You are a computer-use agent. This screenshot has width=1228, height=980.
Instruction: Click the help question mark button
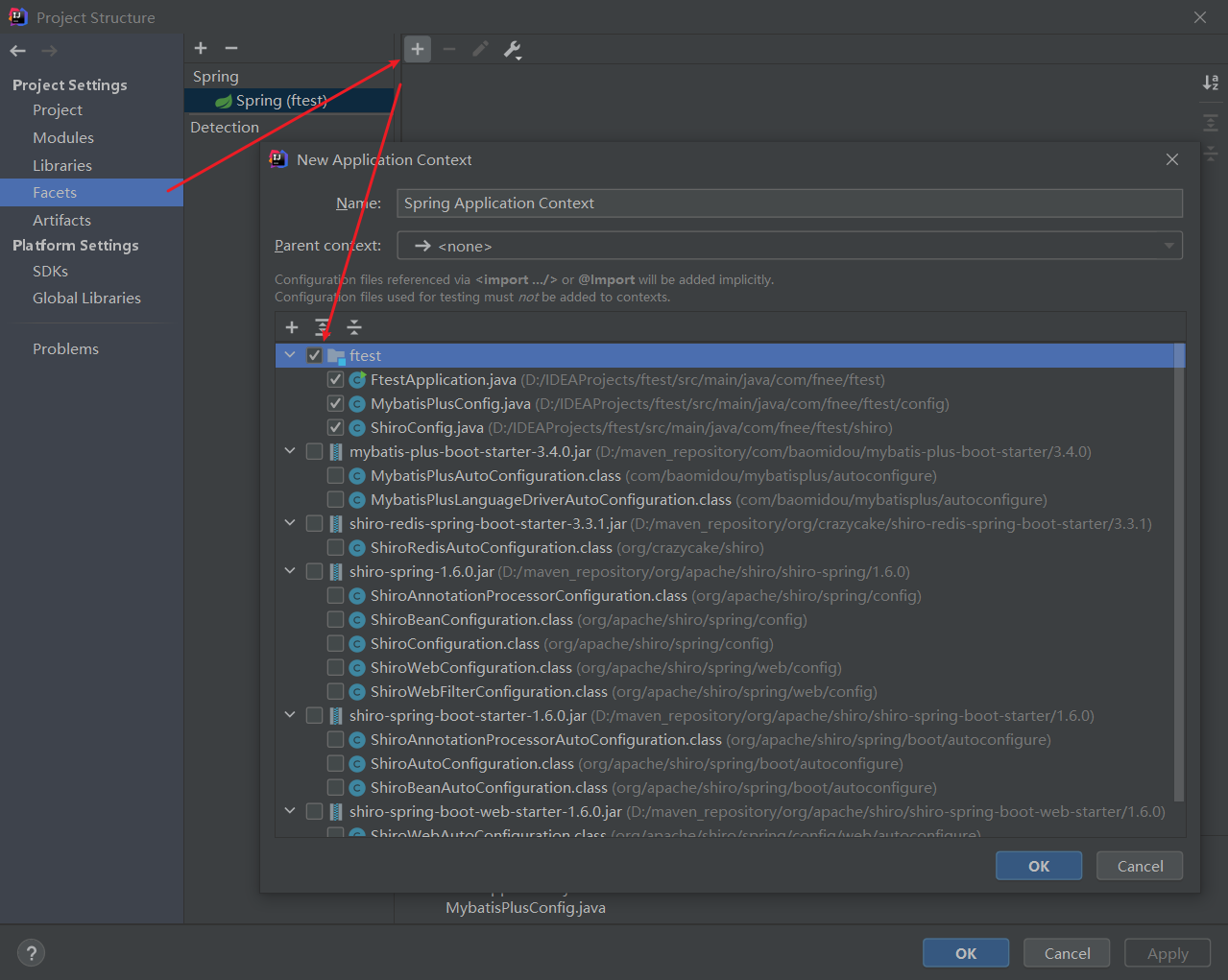pos(31,953)
